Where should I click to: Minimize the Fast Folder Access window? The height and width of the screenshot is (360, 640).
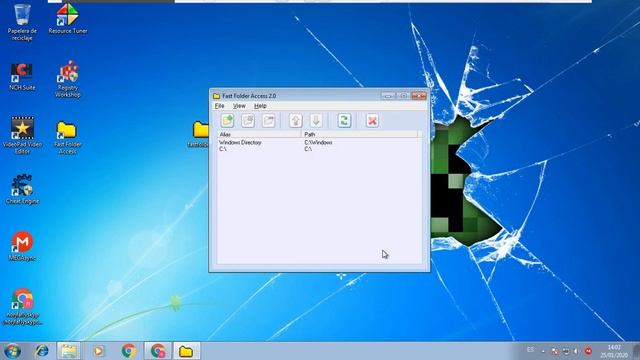[x=388, y=96]
